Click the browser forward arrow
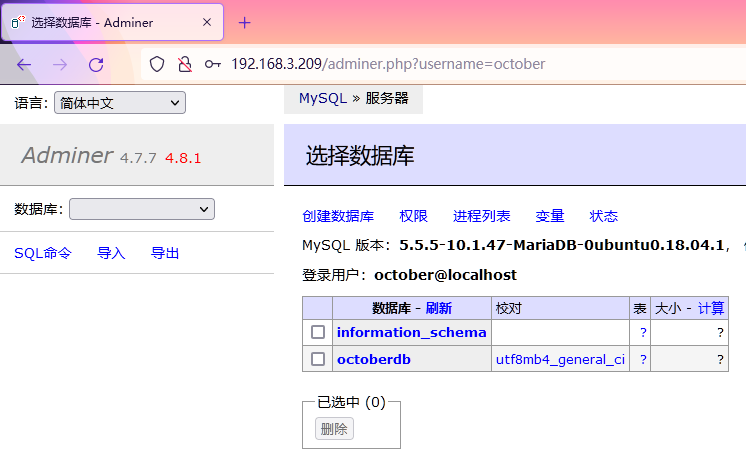 60,64
